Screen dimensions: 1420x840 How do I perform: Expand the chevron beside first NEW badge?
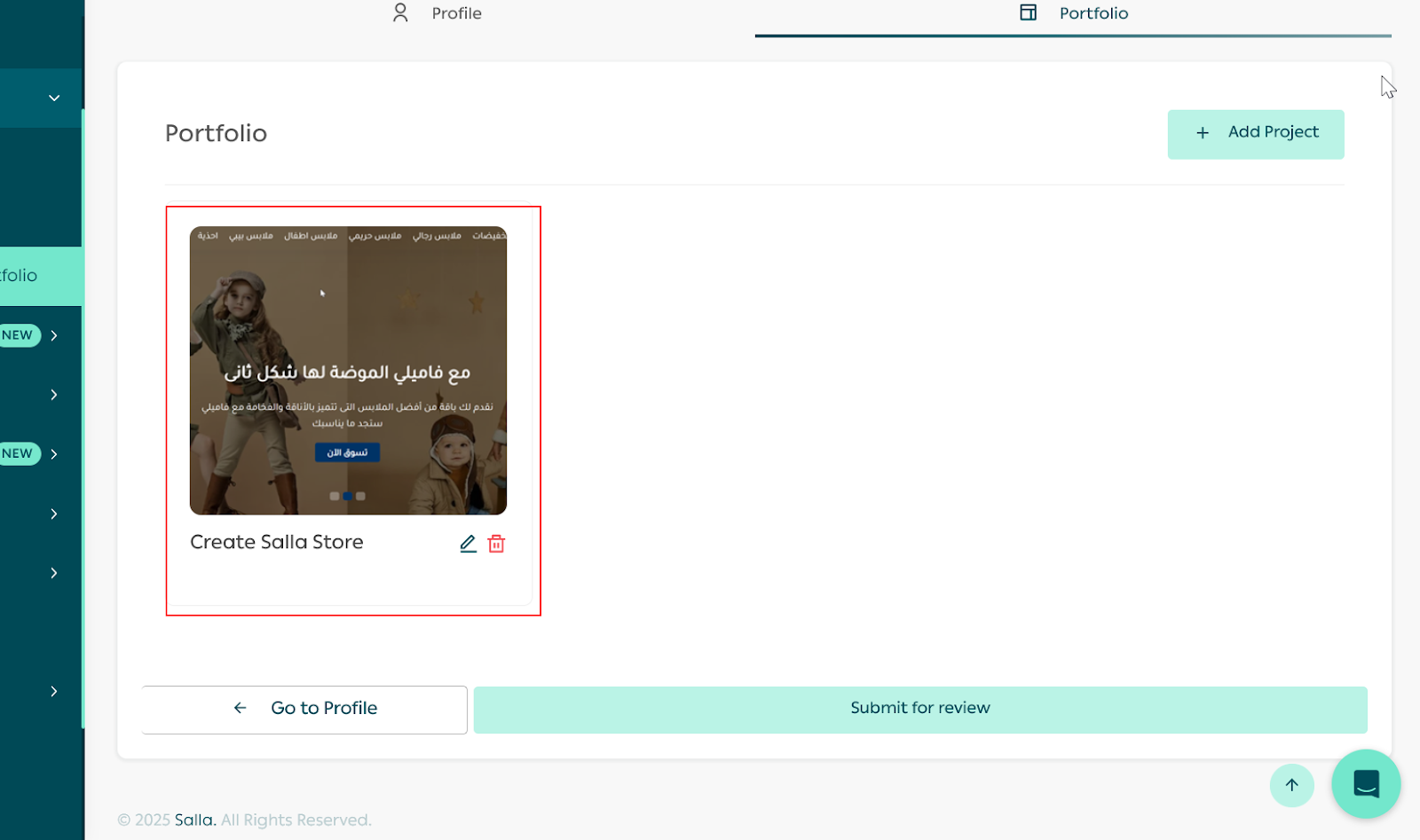[x=54, y=335]
